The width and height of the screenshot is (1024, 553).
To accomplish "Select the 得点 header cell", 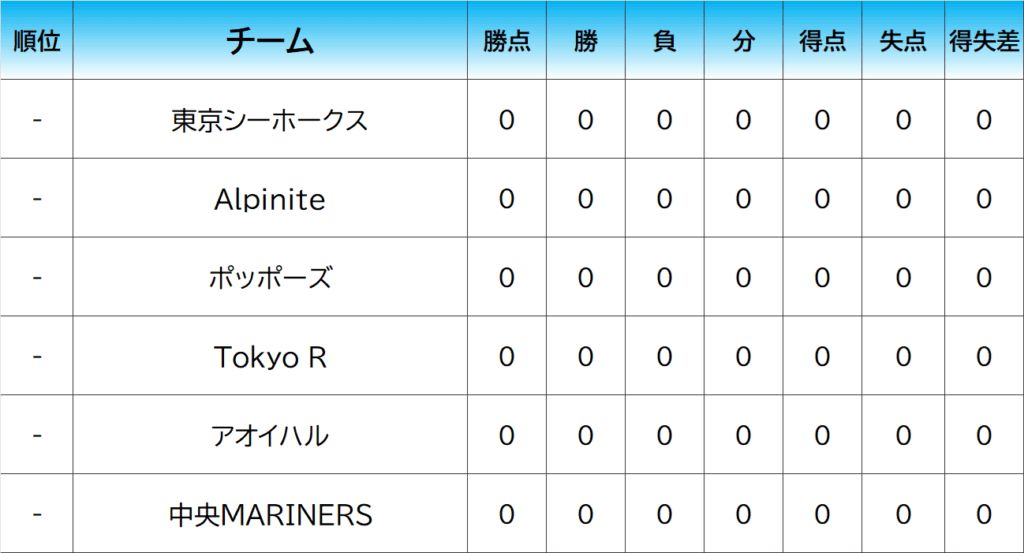I will (822, 41).
